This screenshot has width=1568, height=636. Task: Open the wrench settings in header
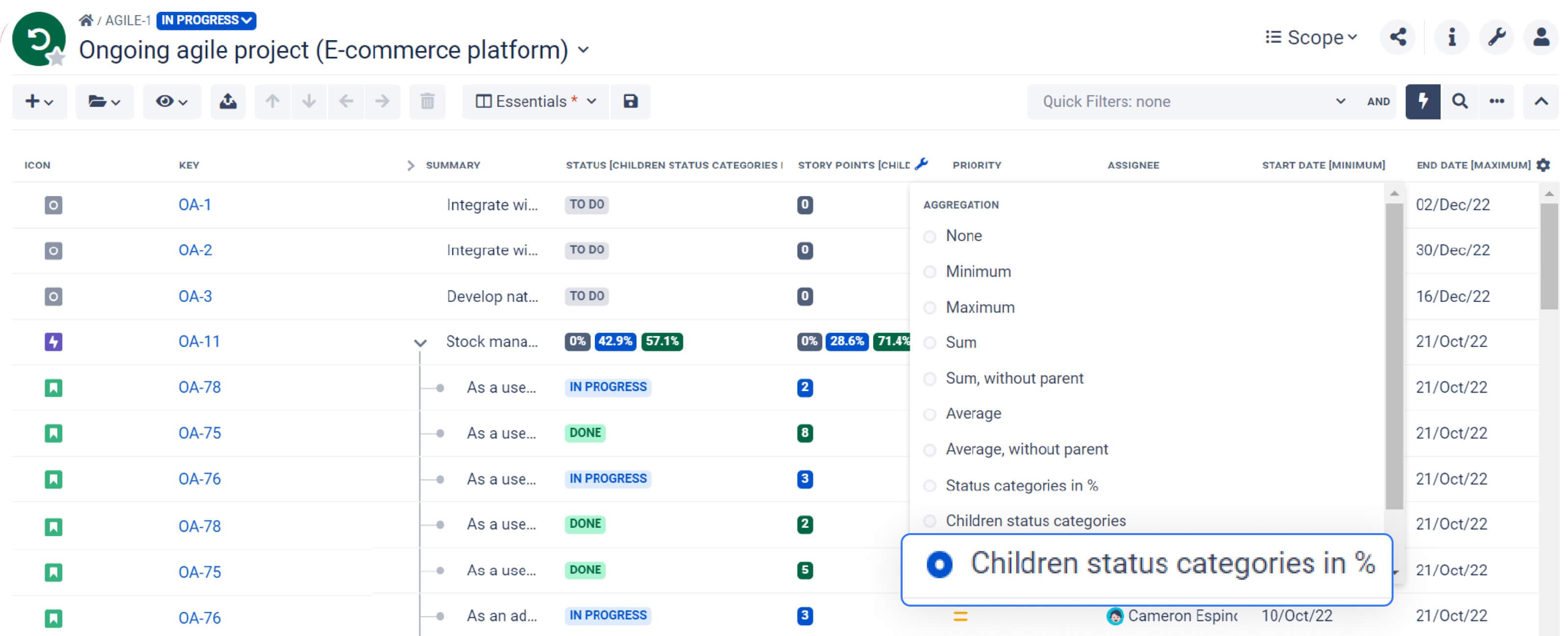[x=1496, y=37]
